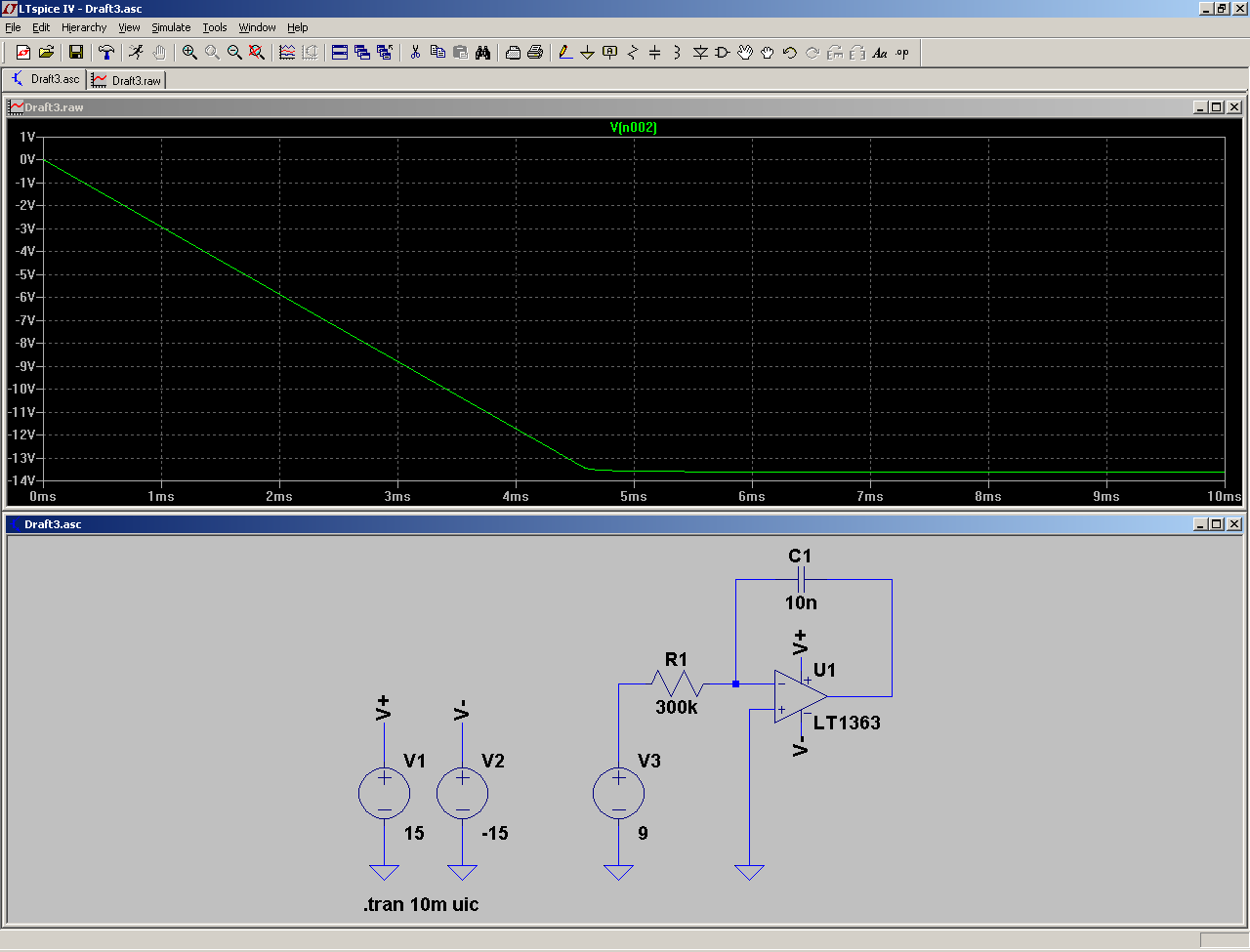
Task: Select the Place Resistor tool
Action: pyautogui.click(x=633, y=53)
